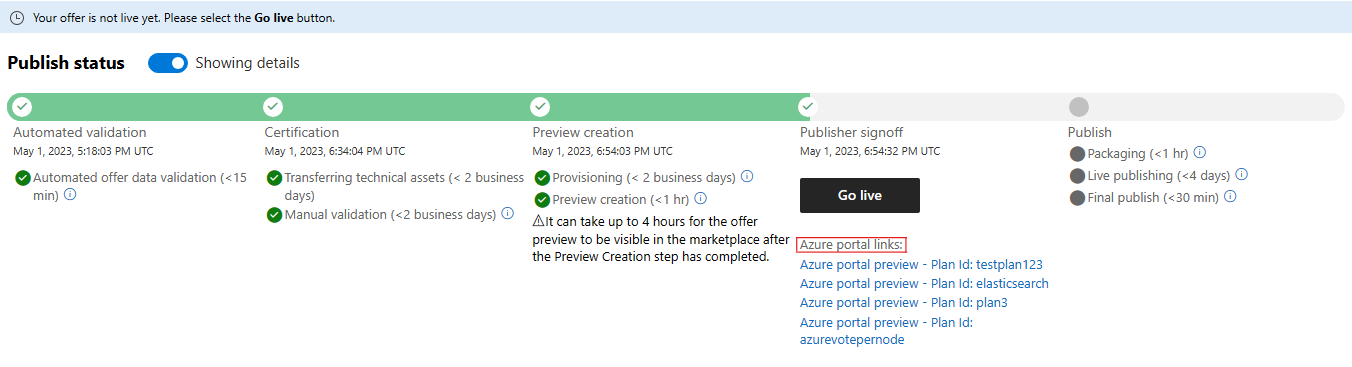Viewport: 1352px width, 367px height.
Task: Click green check beside Manual validation
Action: coord(274,215)
